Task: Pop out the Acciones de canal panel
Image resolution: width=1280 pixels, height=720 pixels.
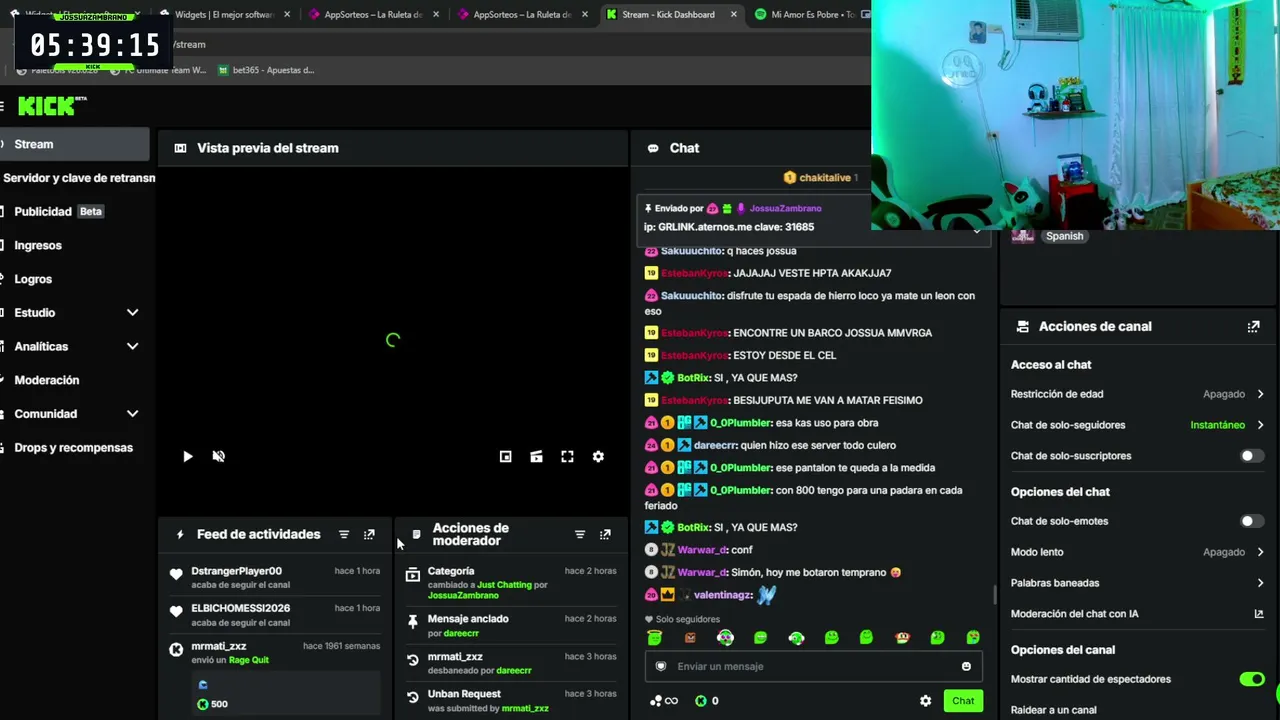Action: coord(1253,327)
